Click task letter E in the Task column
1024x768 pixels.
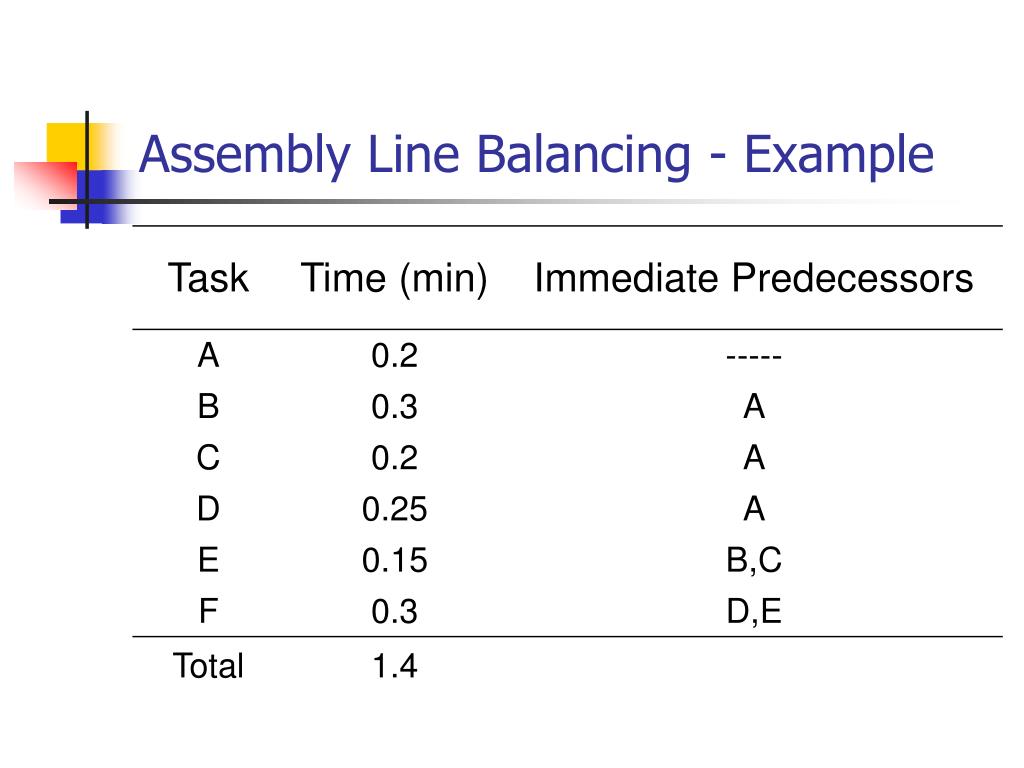(x=208, y=561)
